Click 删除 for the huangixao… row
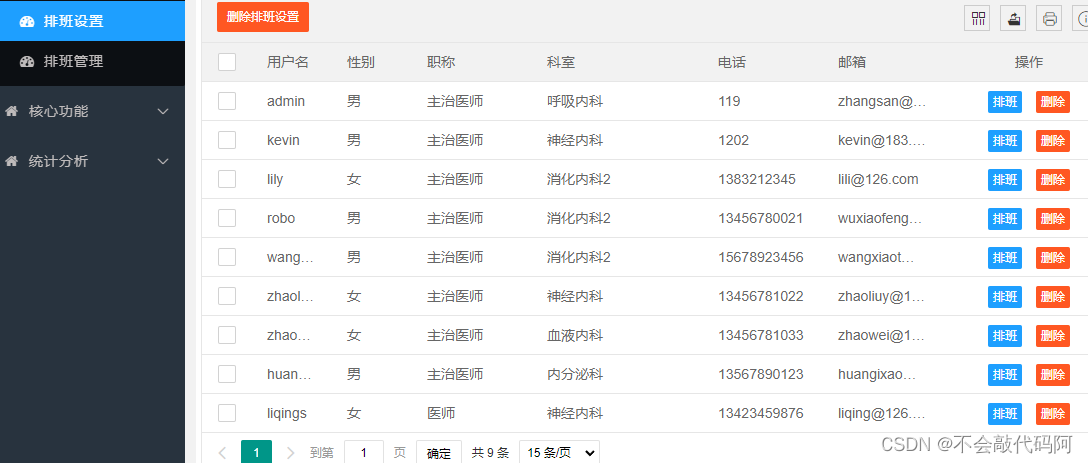This screenshot has width=1088, height=463. pyautogui.click(x=1053, y=375)
